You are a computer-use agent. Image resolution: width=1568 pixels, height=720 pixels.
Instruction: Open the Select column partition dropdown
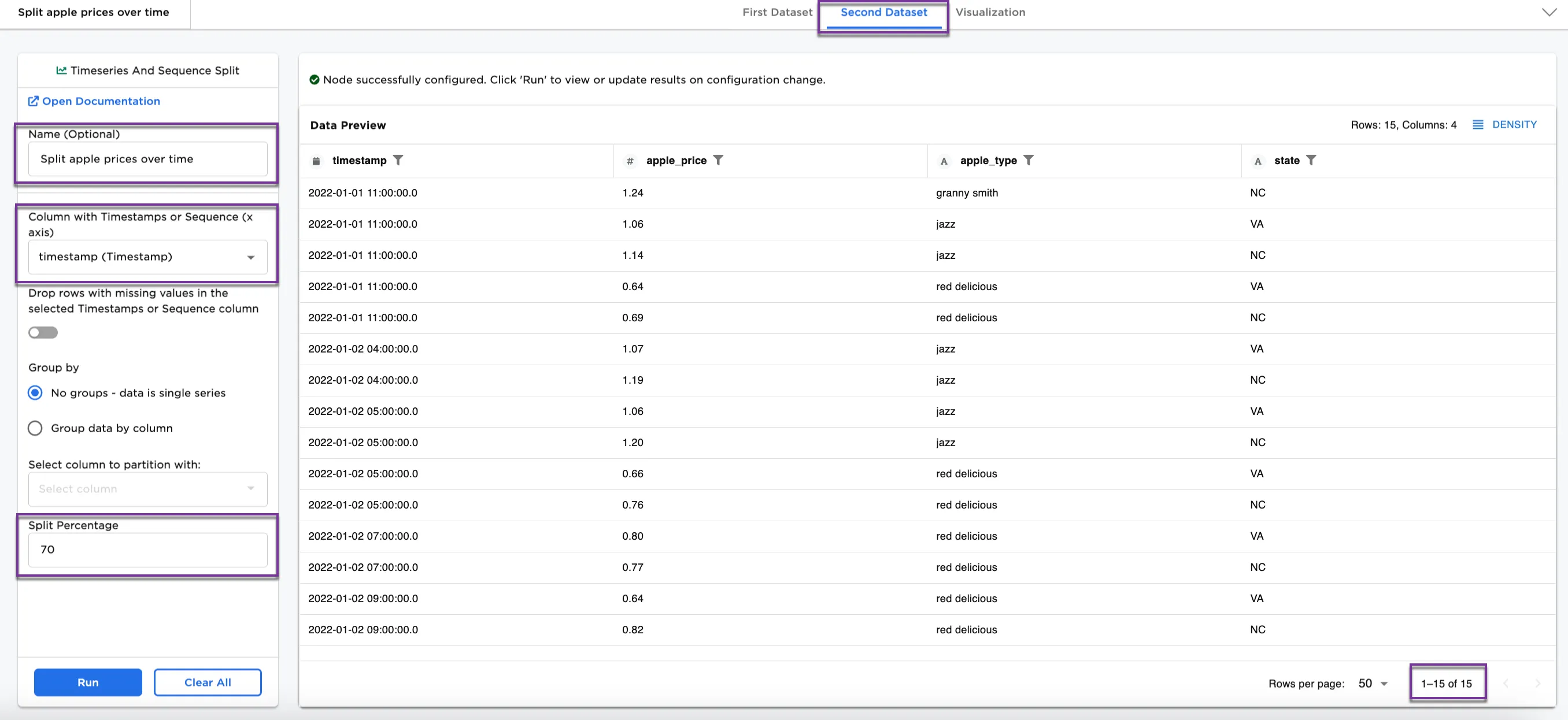(147, 489)
